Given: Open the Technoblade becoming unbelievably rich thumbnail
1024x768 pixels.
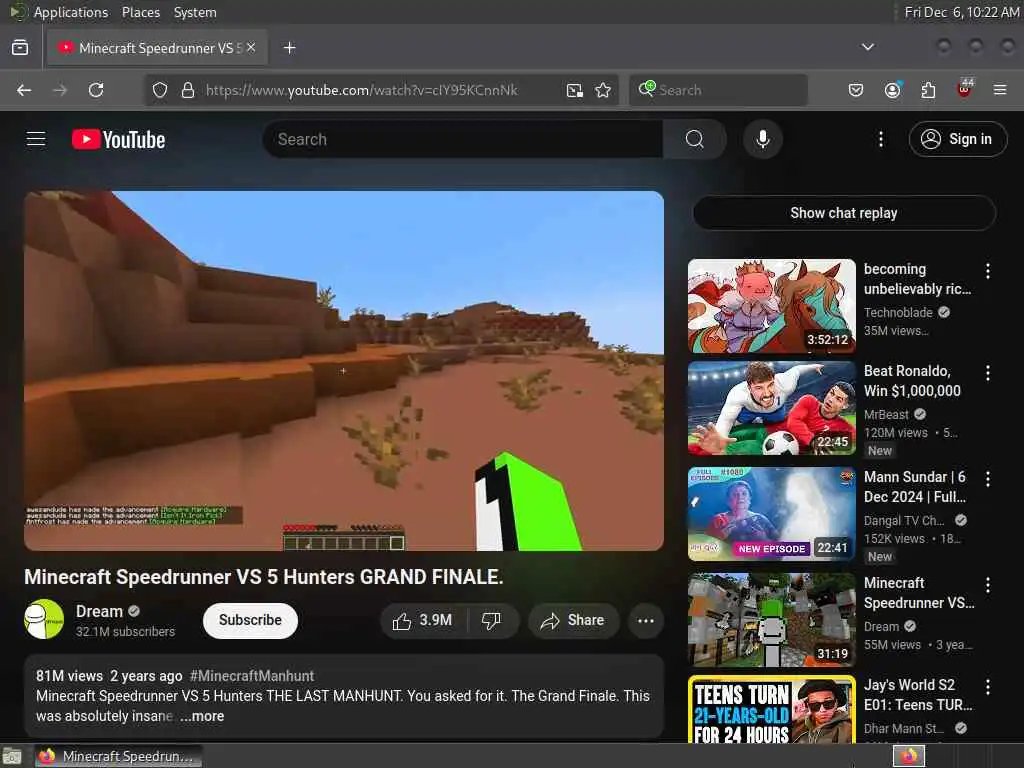Looking at the screenshot, I should point(771,306).
